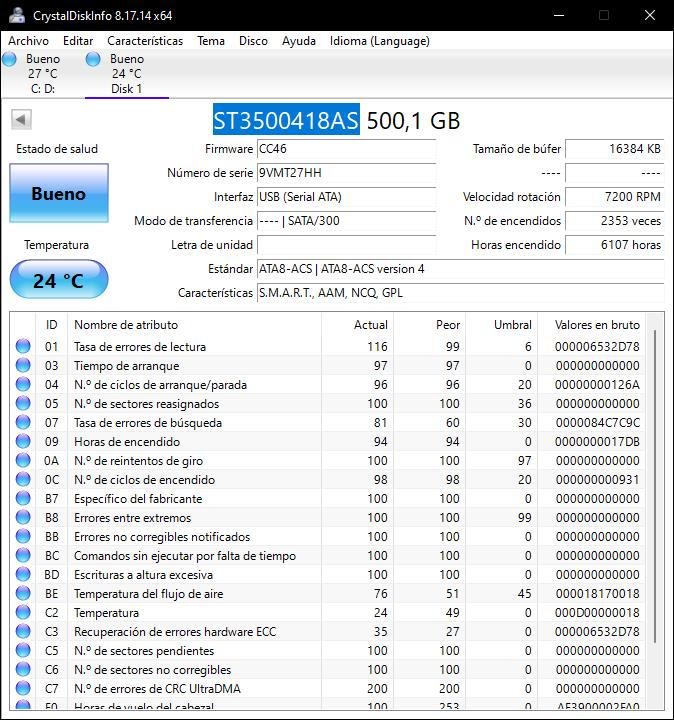Viewport: 674px width, 720px height.
Task: Click status orb for sectores no corregibles row
Action: [23, 669]
